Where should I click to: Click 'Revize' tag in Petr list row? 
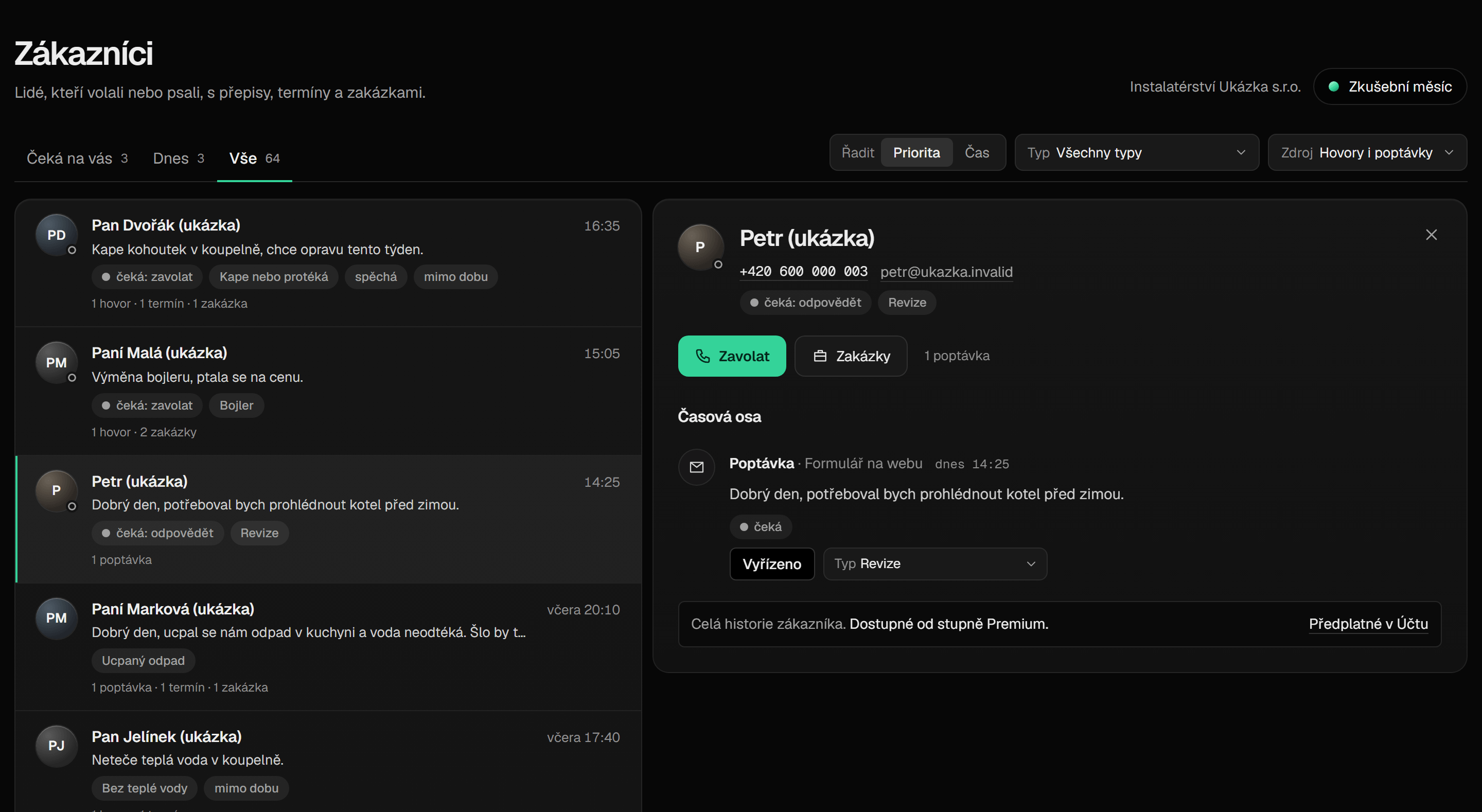click(259, 533)
